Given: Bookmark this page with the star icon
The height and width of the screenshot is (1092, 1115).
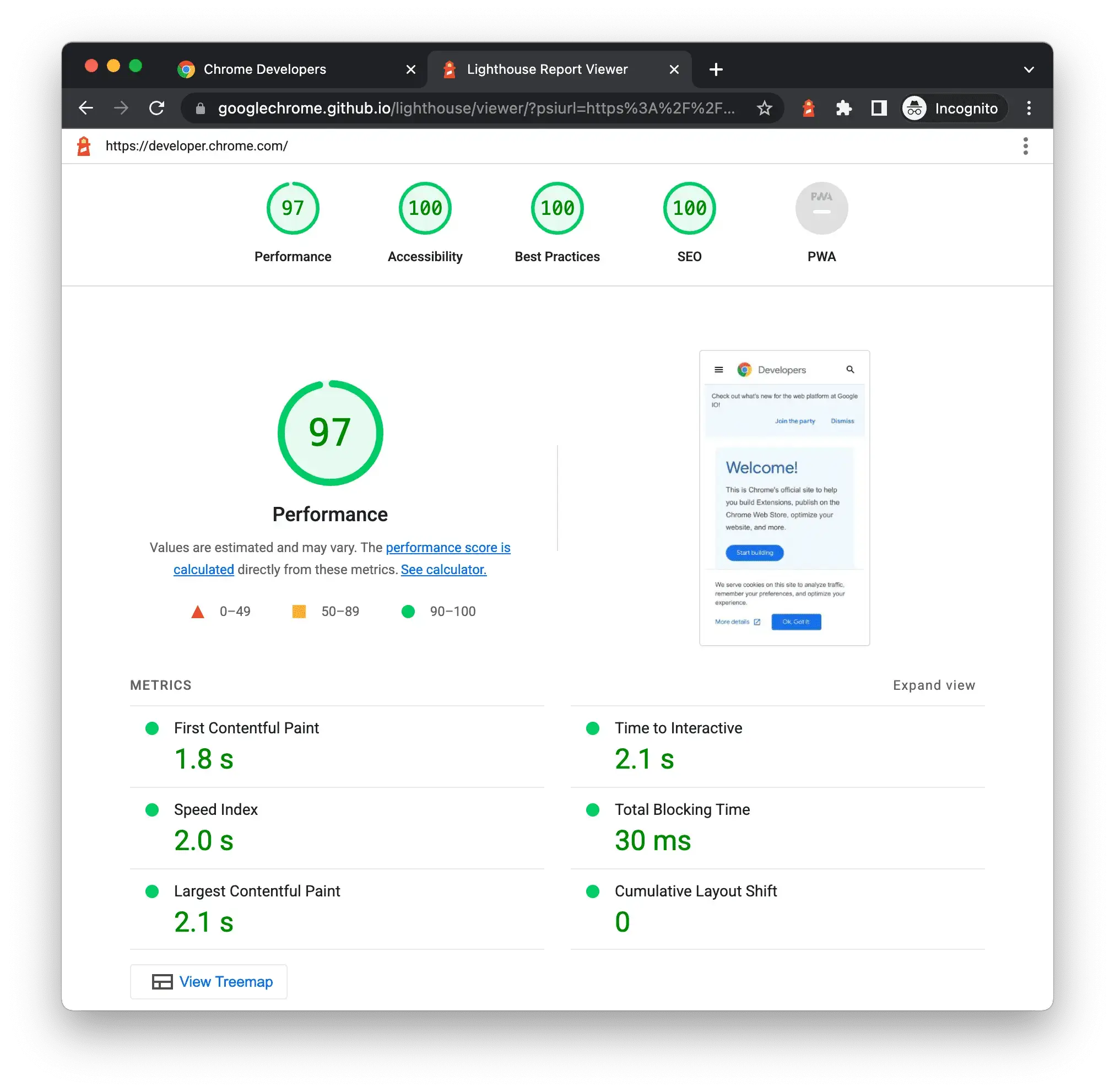Looking at the screenshot, I should click(x=764, y=108).
